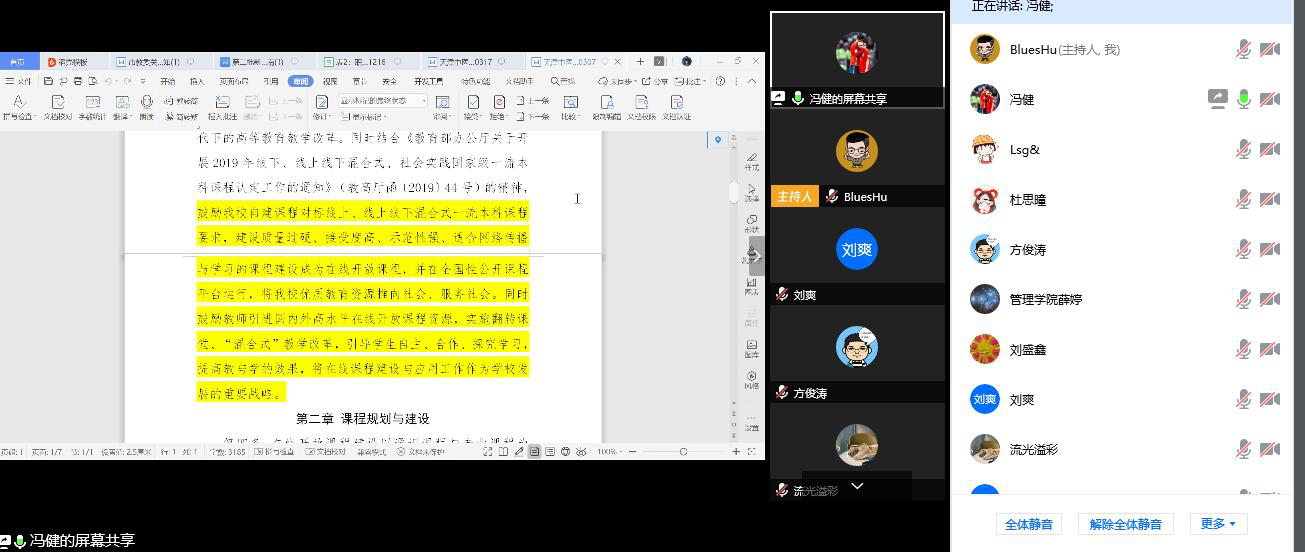
Task: Click the 朗读 (read aloud) microphone icon in the ribbon
Action: pos(147,102)
